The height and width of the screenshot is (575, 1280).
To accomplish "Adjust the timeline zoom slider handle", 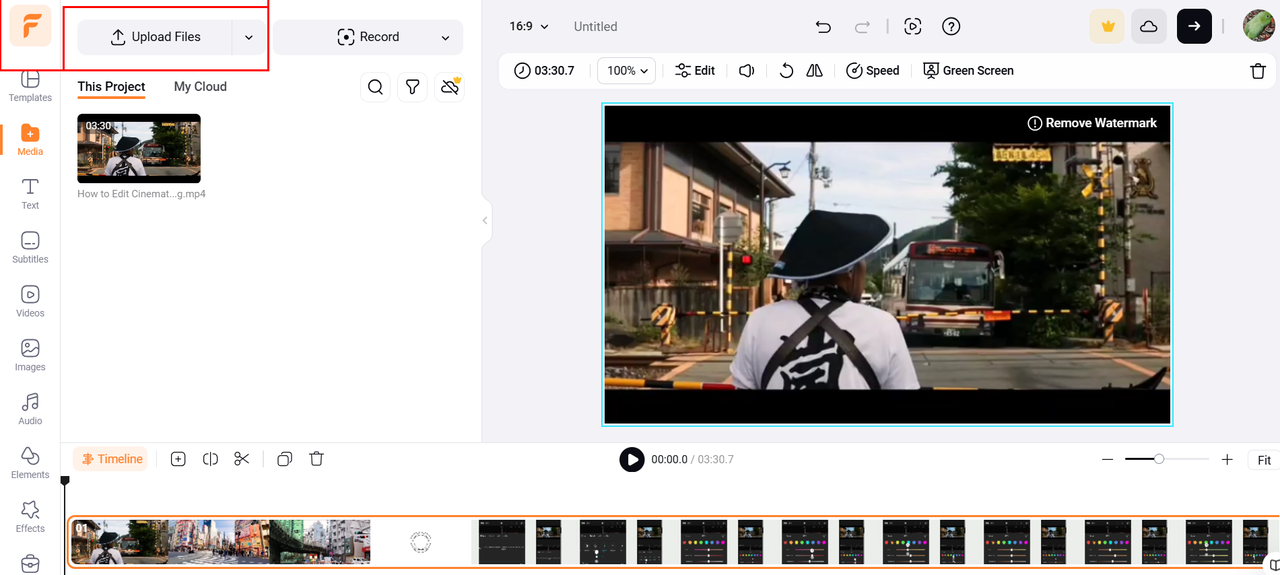I will pos(1159,459).
